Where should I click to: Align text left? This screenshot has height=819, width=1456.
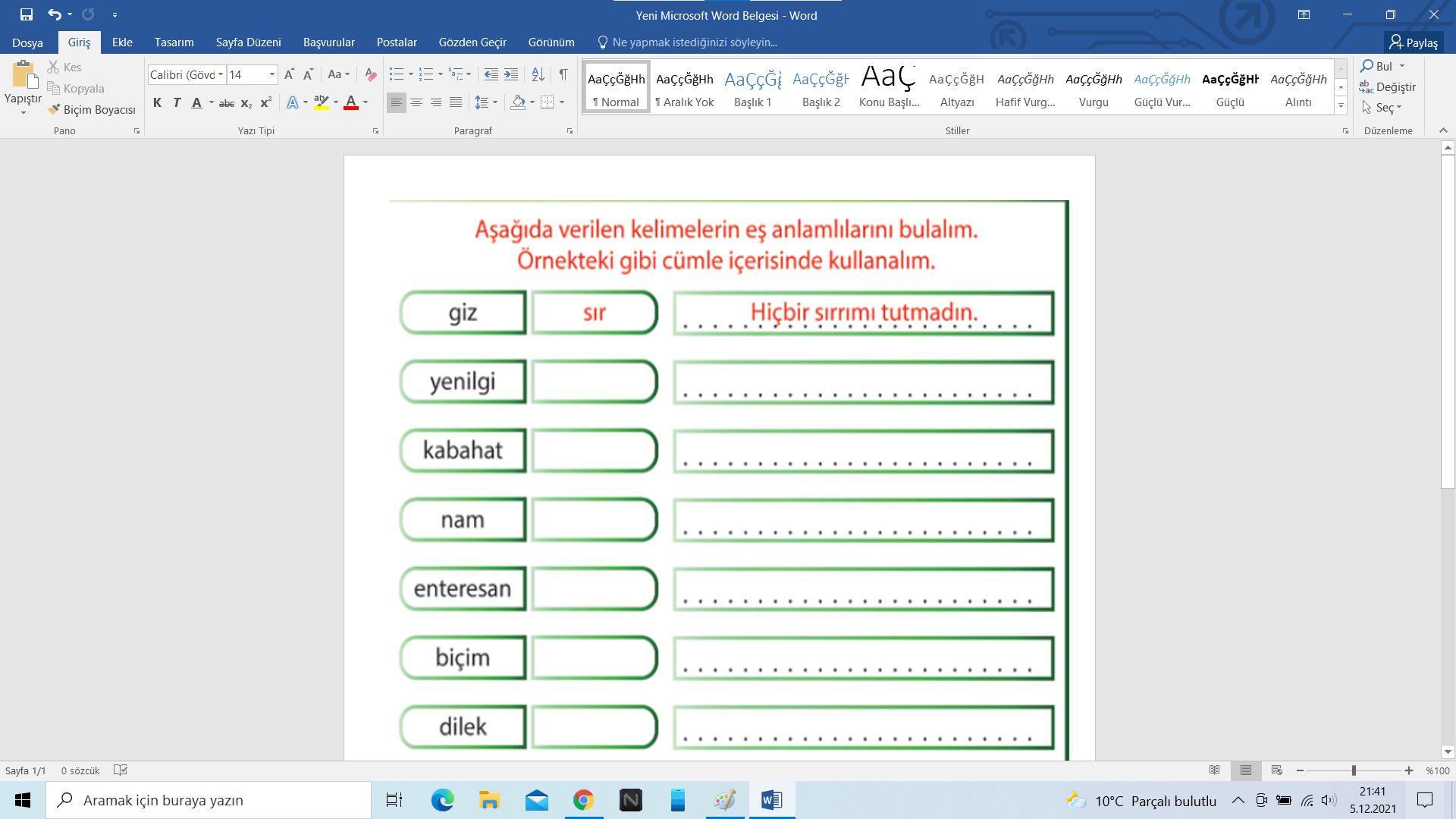[x=397, y=102]
